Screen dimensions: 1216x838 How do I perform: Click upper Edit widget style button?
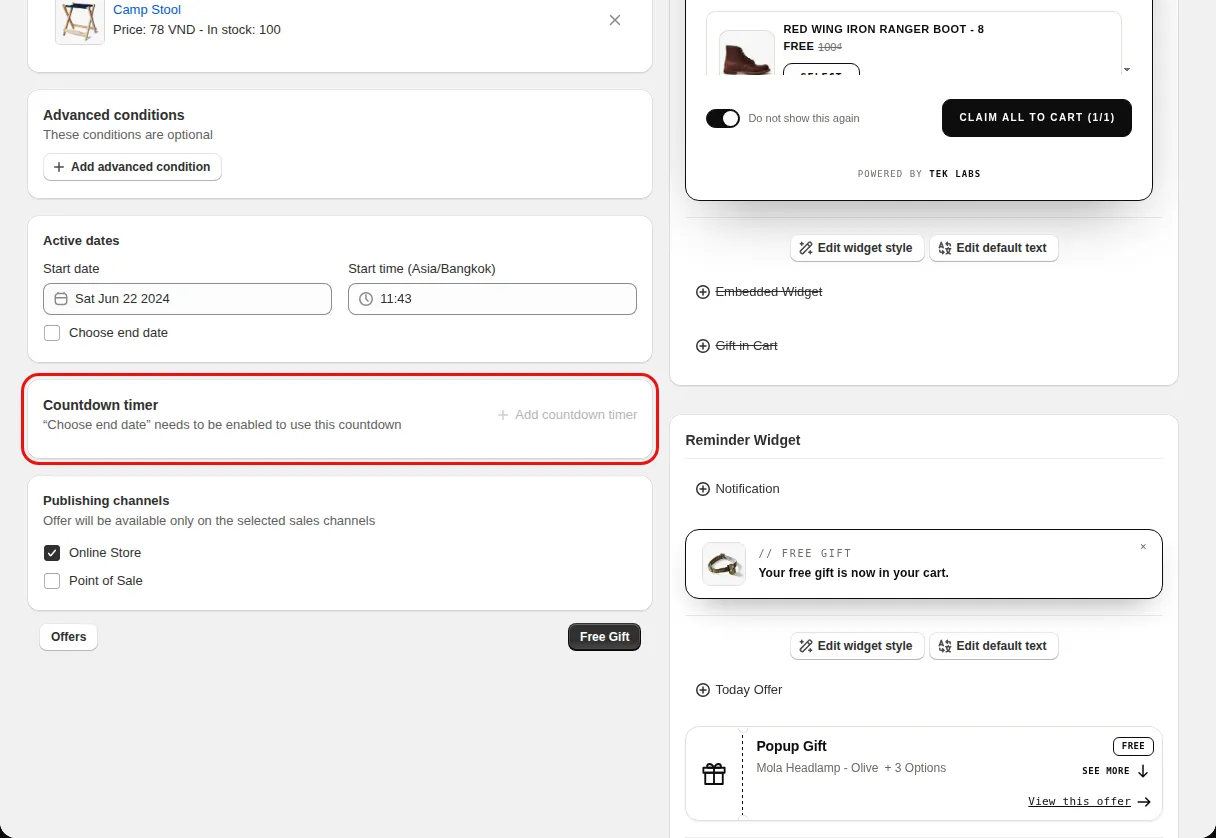click(857, 248)
